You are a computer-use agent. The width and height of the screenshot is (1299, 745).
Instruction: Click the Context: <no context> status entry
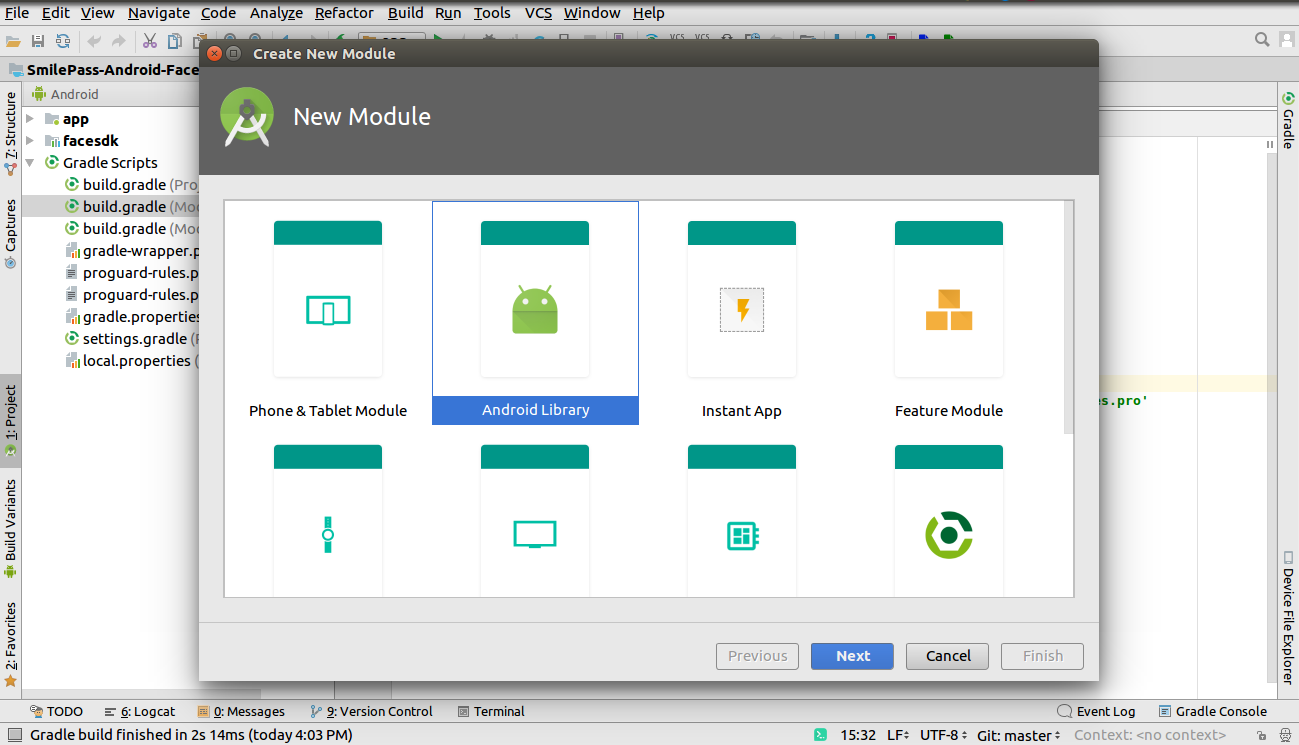[x=1150, y=735]
